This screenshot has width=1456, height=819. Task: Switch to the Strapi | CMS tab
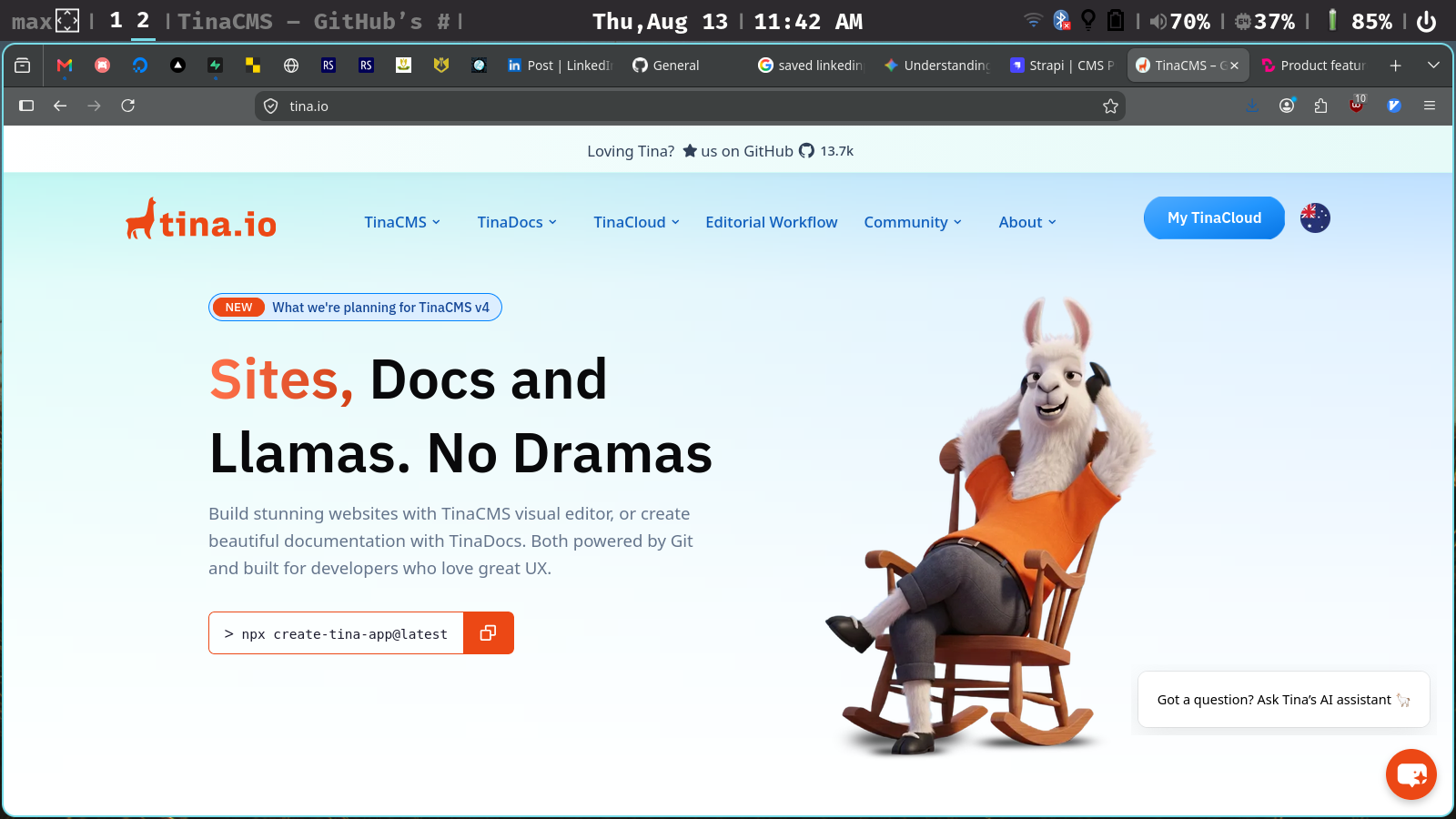[1062, 66]
